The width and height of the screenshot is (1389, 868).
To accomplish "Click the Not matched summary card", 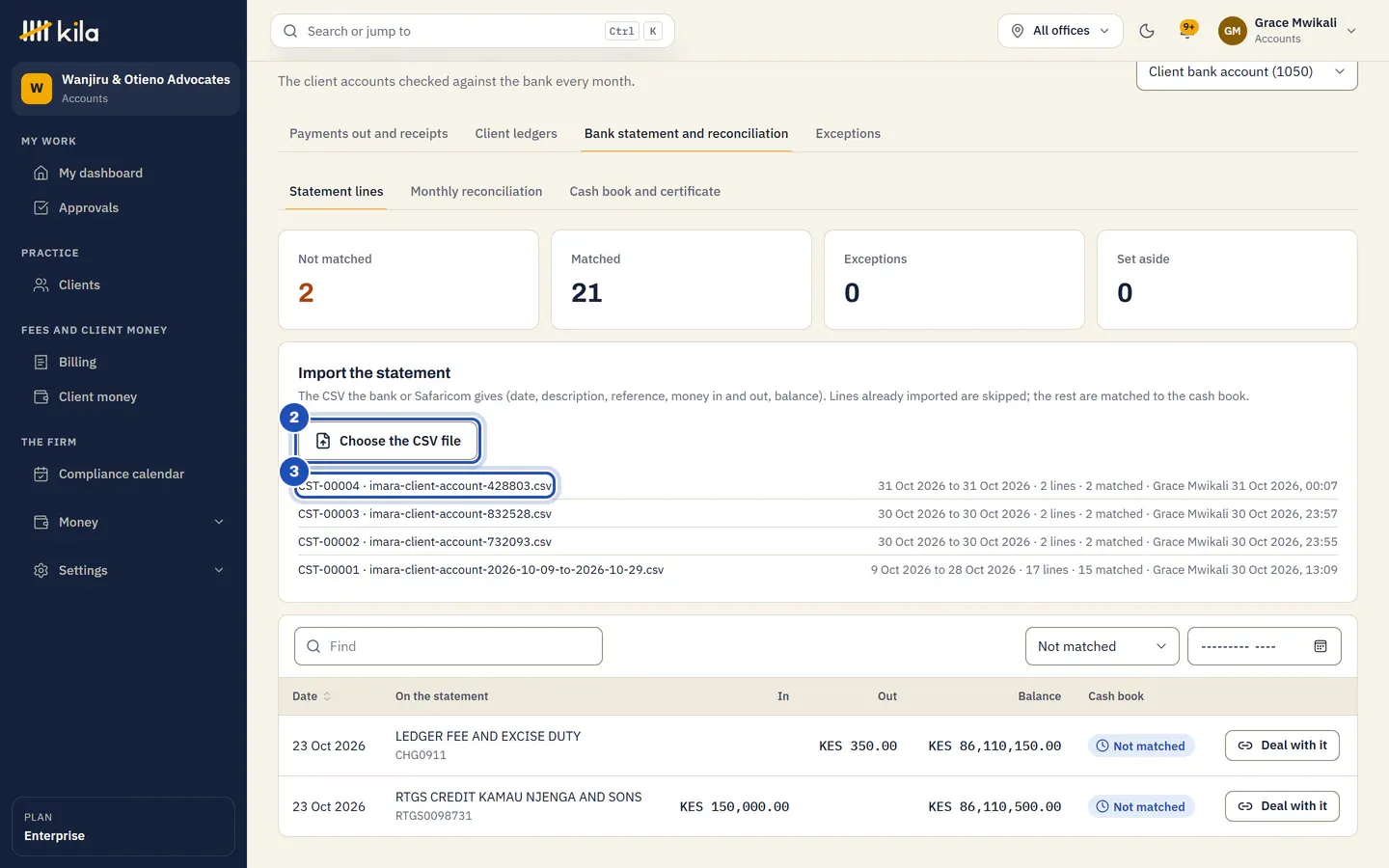I will coord(408,280).
